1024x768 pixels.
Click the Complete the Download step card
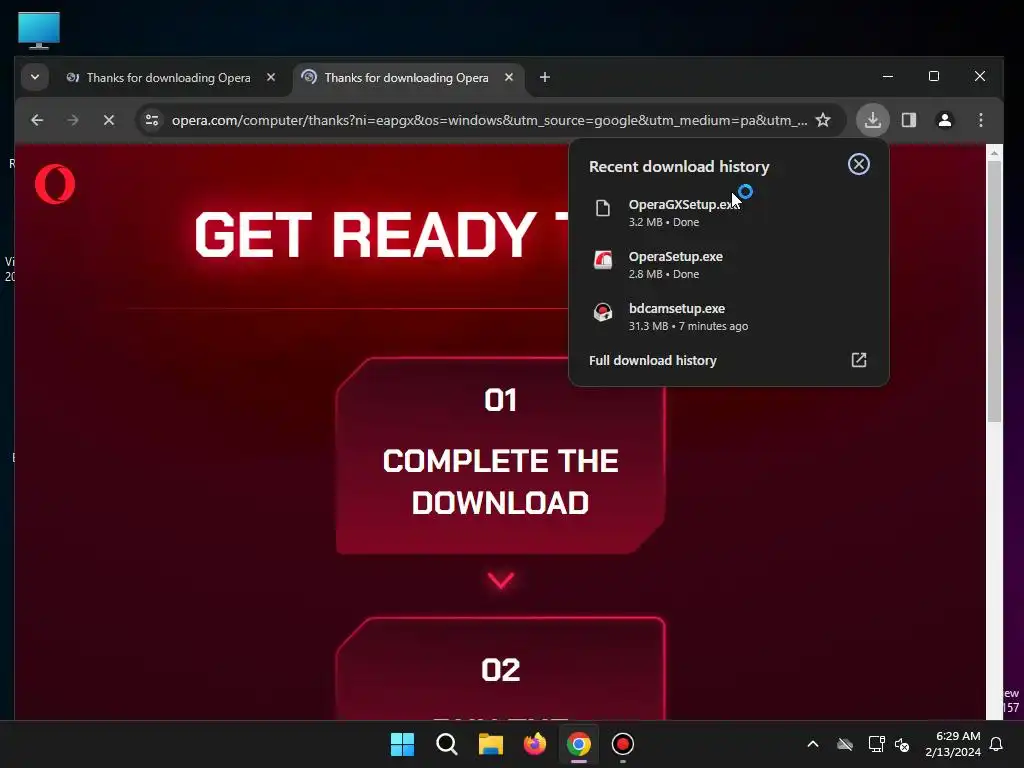[500, 455]
